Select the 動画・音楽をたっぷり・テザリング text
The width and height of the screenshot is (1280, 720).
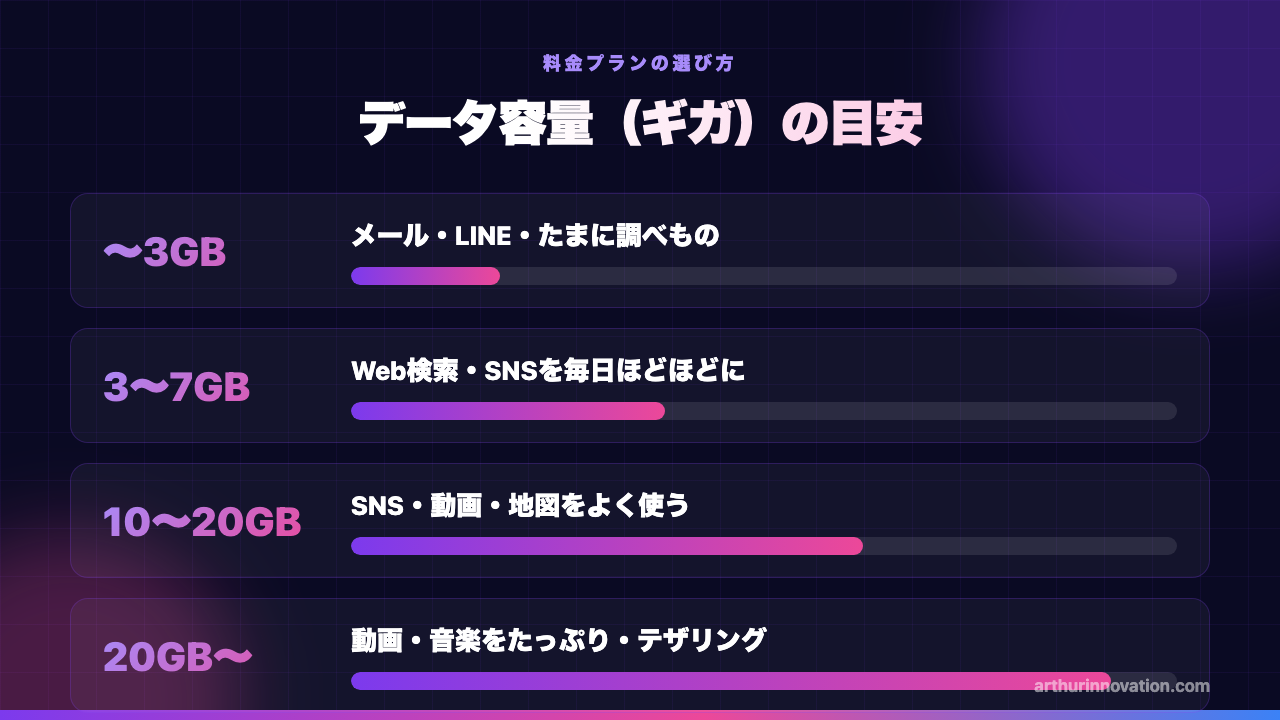[558, 640]
